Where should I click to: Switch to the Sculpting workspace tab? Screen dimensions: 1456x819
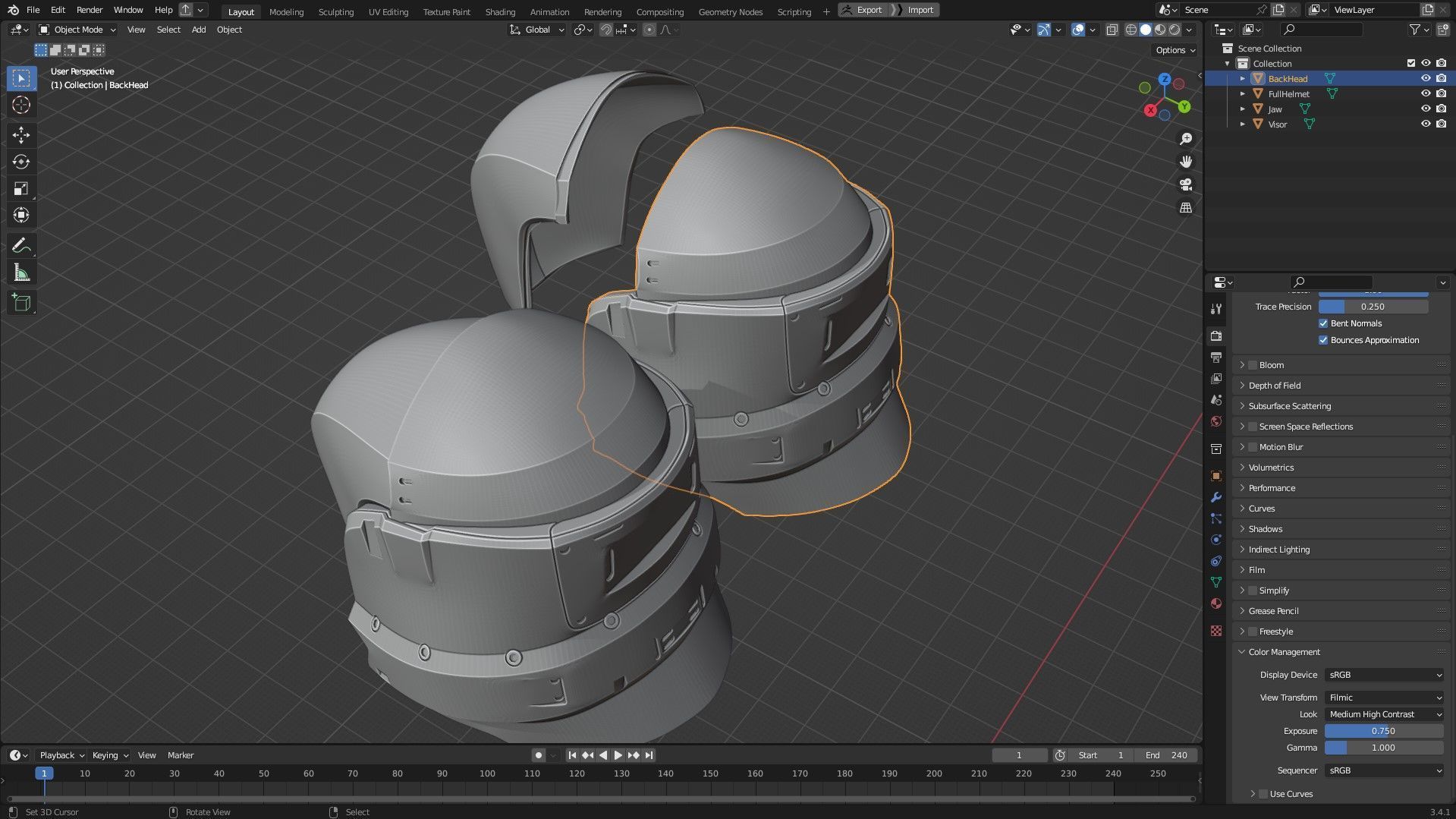coord(335,11)
